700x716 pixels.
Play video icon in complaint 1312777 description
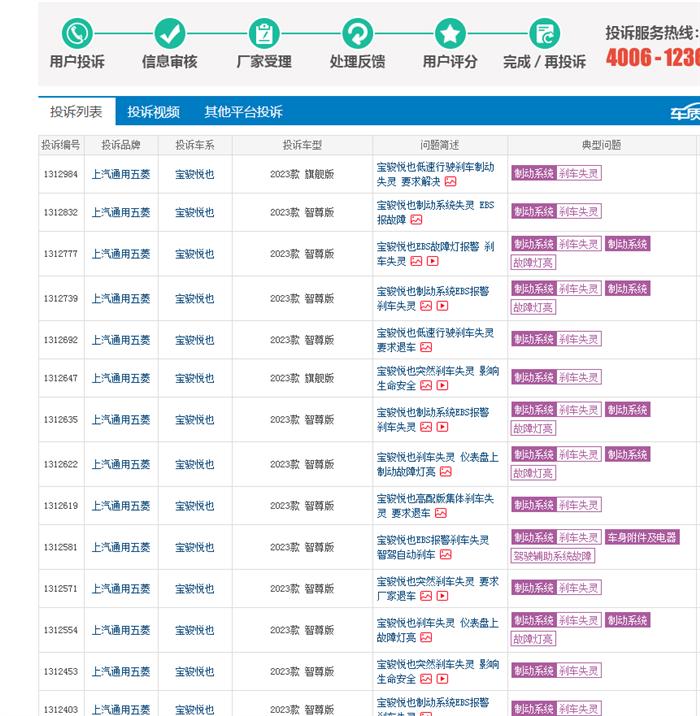432,261
